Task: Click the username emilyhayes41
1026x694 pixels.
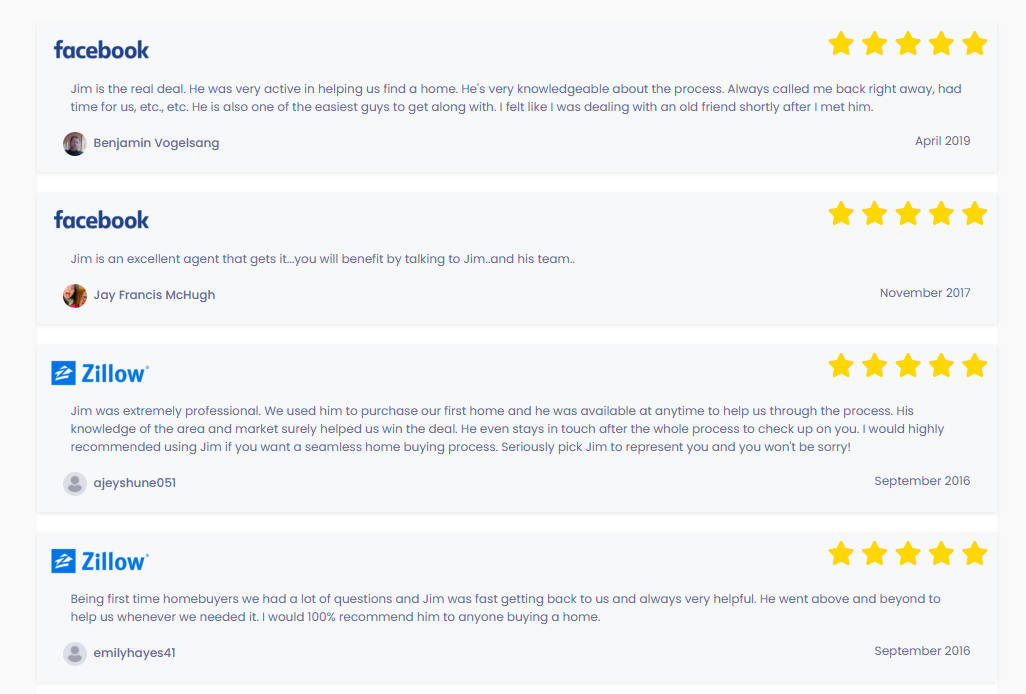Action: (135, 653)
